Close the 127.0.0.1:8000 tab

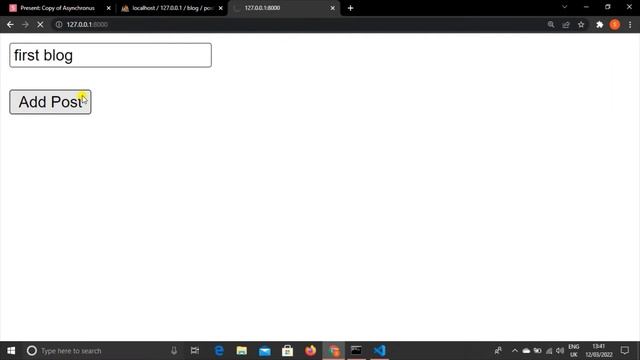(333, 8)
